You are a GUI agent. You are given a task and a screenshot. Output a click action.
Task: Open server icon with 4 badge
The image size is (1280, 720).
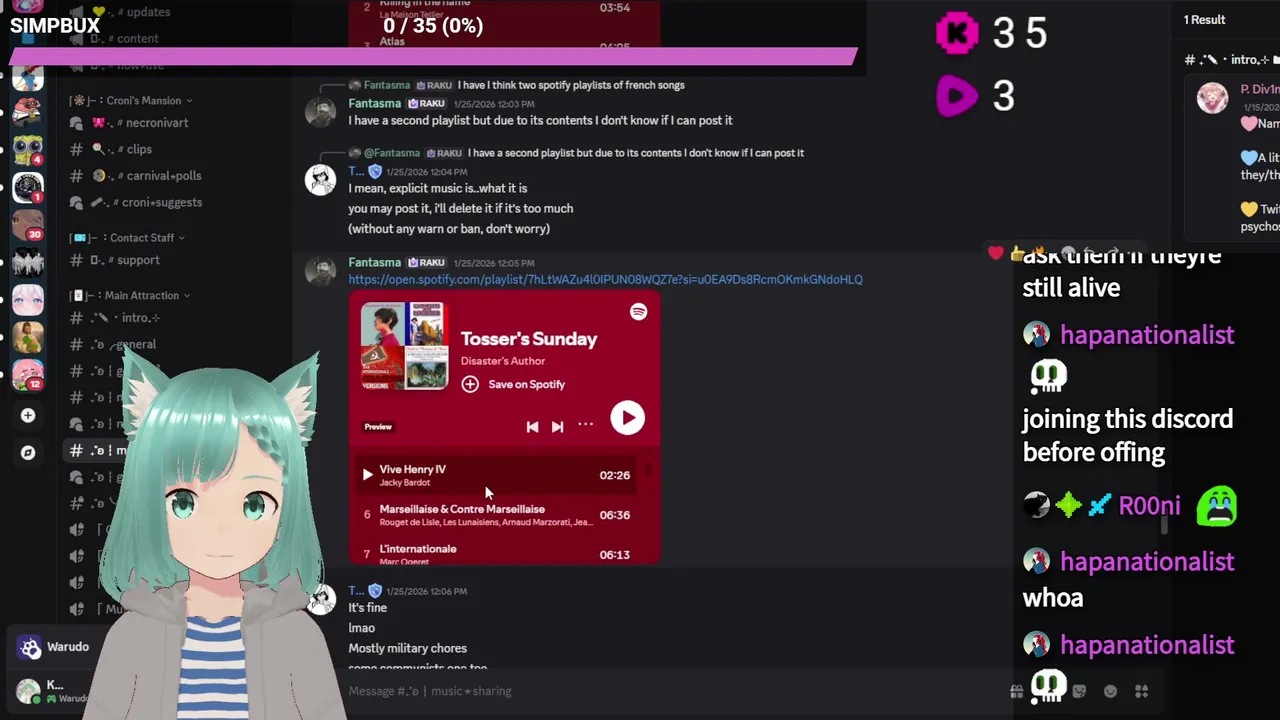(x=27, y=149)
